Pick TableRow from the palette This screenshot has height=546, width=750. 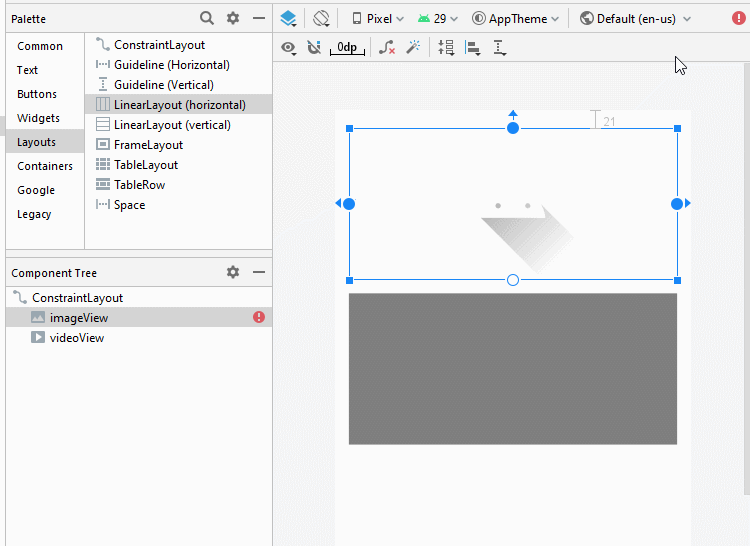tap(178, 185)
